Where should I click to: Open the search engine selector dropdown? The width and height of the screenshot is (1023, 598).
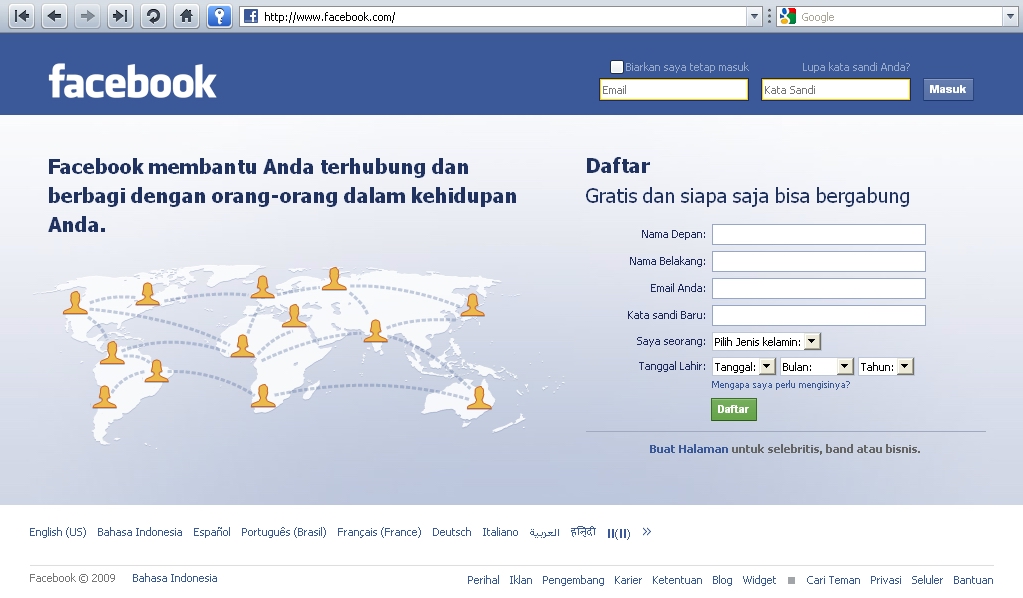pyautogui.click(x=1010, y=16)
